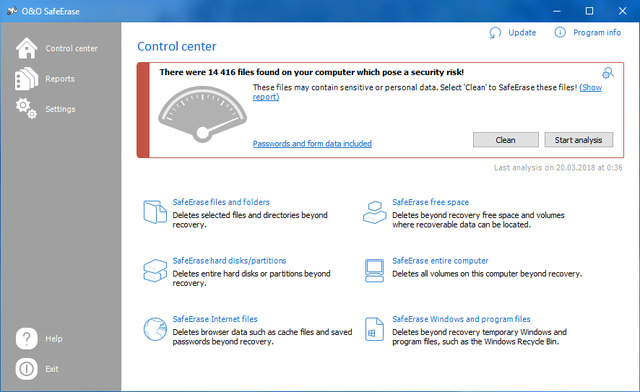Image resolution: width=640 pixels, height=392 pixels.
Task: Click the 'Deletes selected files and directories' description
Action: click(x=250, y=220)
